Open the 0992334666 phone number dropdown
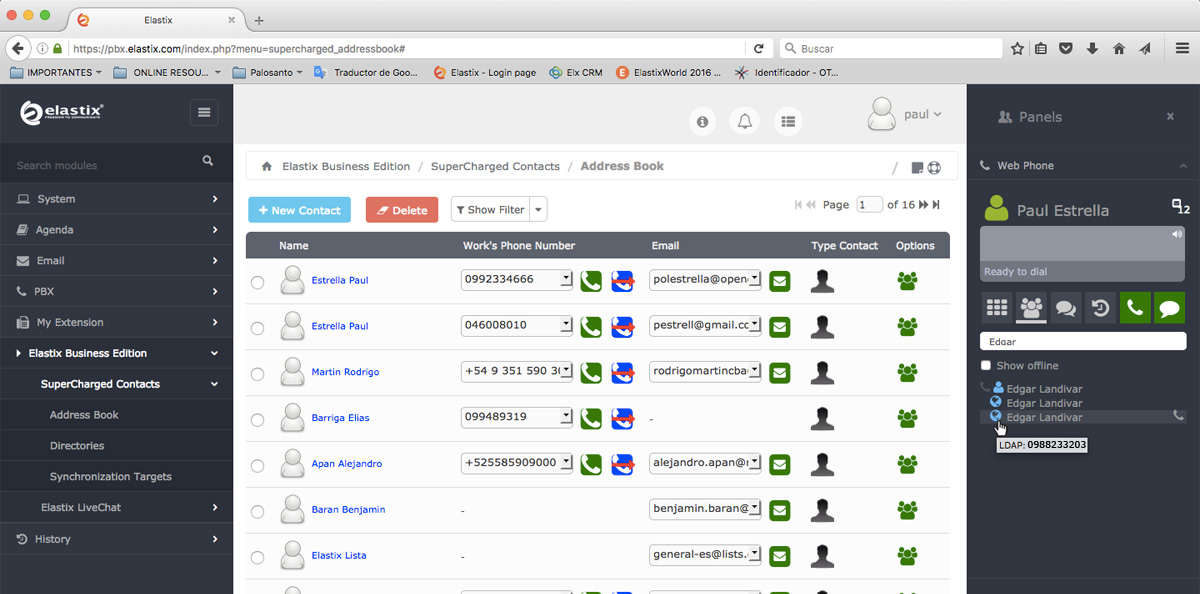Screen dimensions: 1200x594 pos(566,279)
